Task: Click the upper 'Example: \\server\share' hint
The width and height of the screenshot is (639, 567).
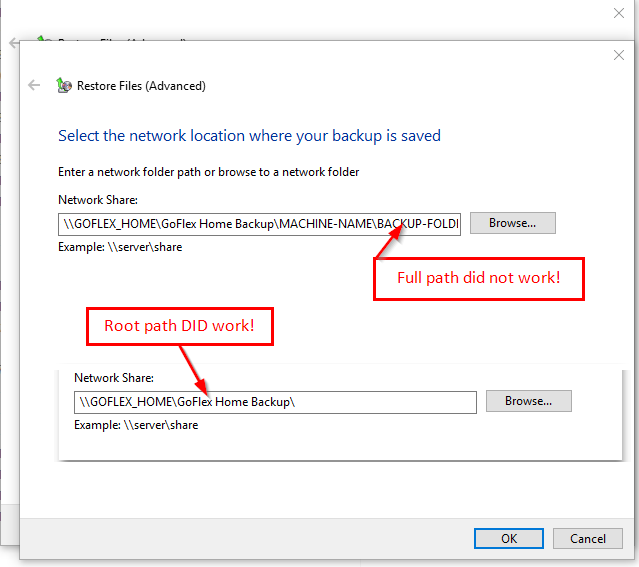Action: [x=120, y=247]
